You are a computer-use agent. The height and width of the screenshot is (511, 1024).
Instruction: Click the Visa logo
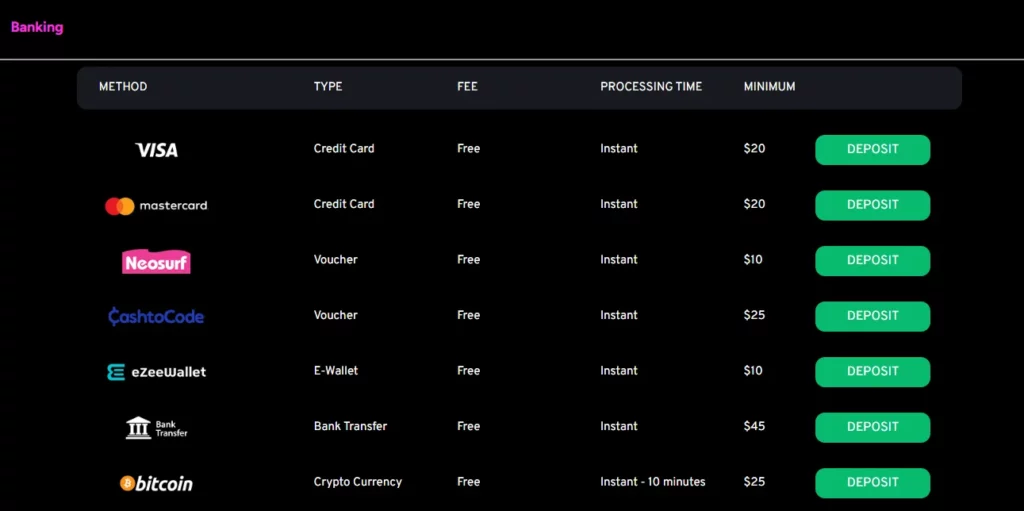coord(156,150)
